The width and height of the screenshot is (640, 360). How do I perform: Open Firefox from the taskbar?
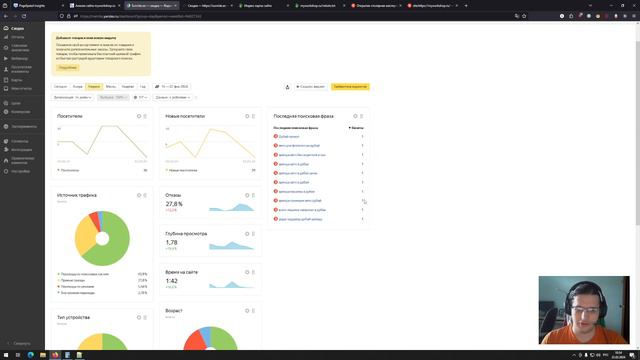(x=55, y=355)
